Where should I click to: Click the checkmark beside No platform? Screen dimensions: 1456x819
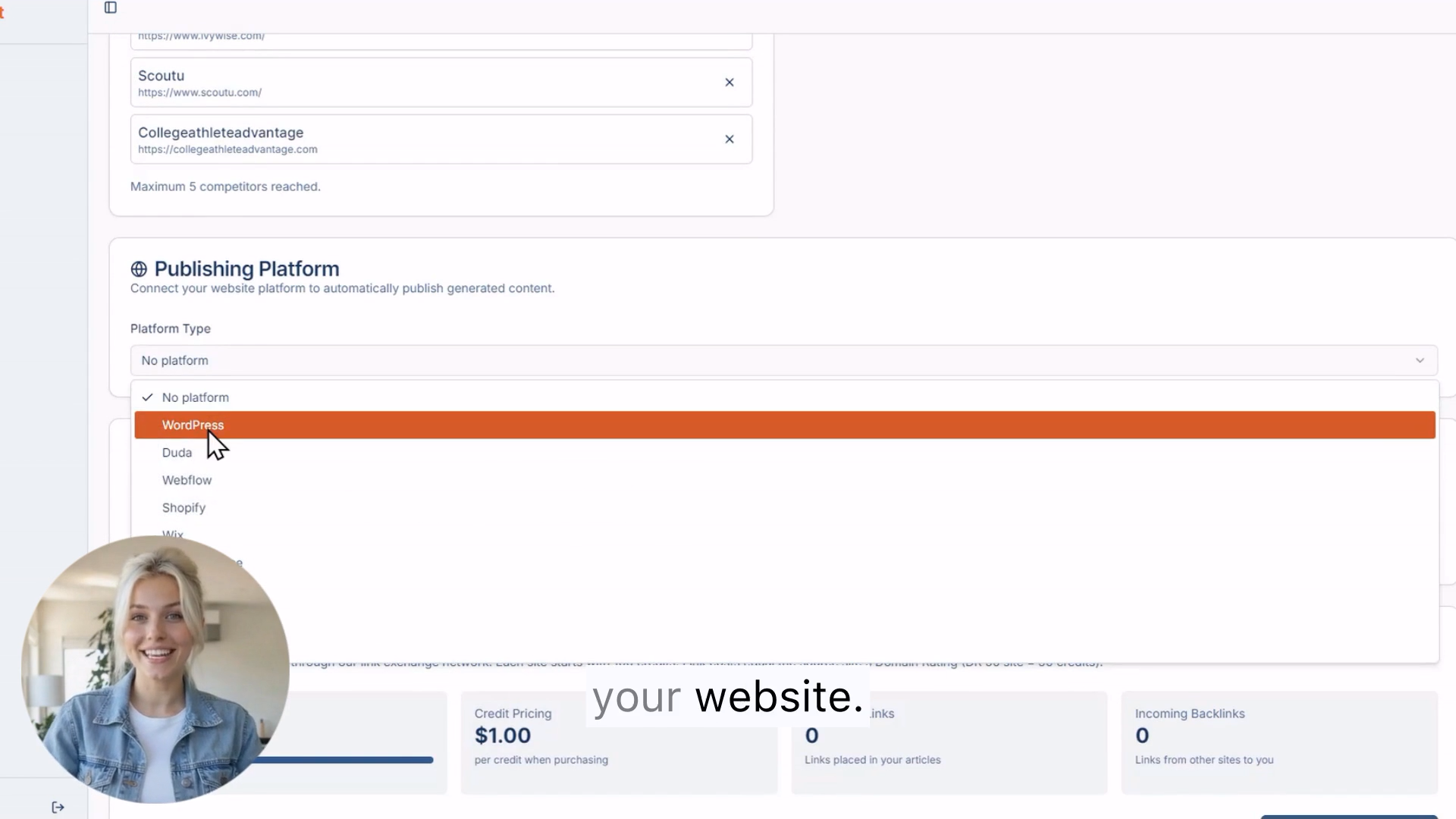(x=148, y=397)
